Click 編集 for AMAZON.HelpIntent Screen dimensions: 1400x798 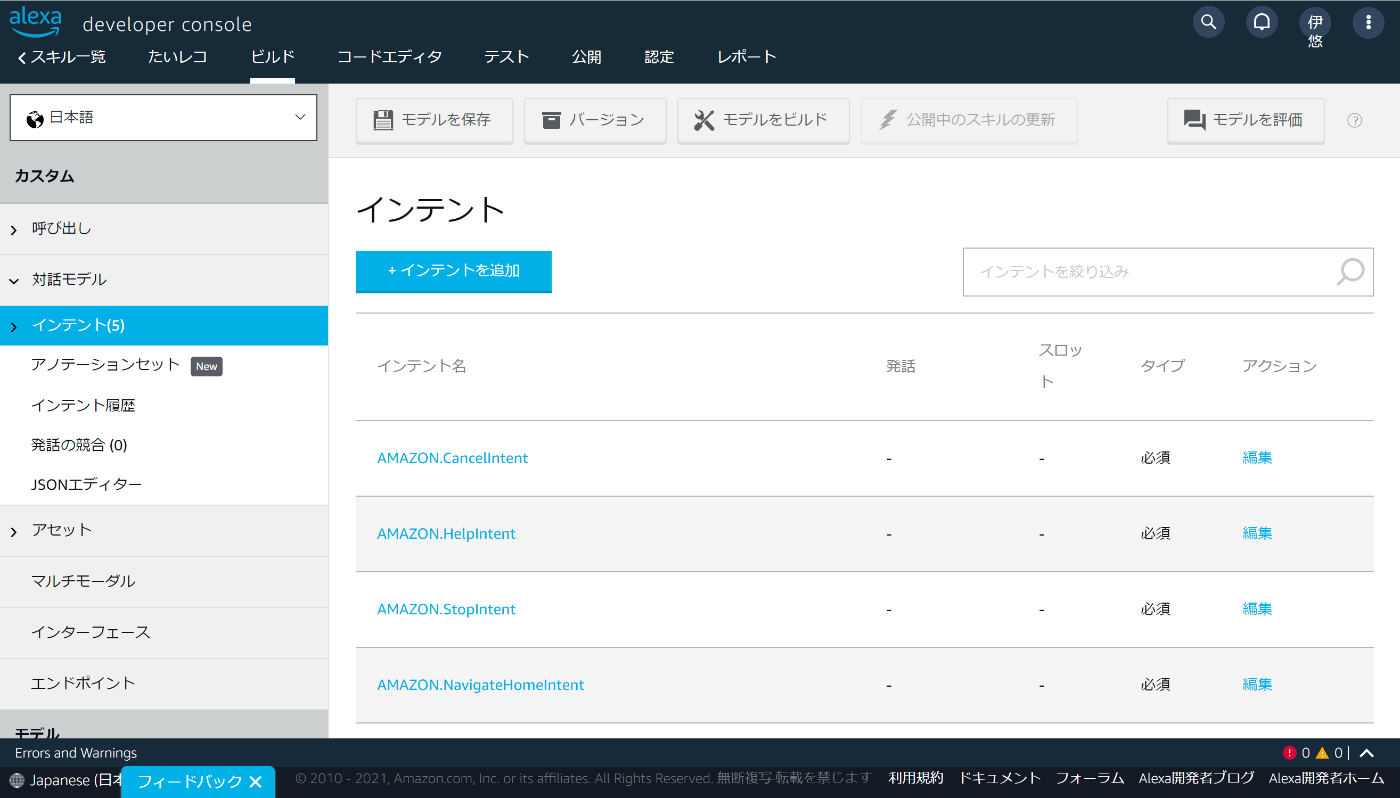click(1257, 534)
